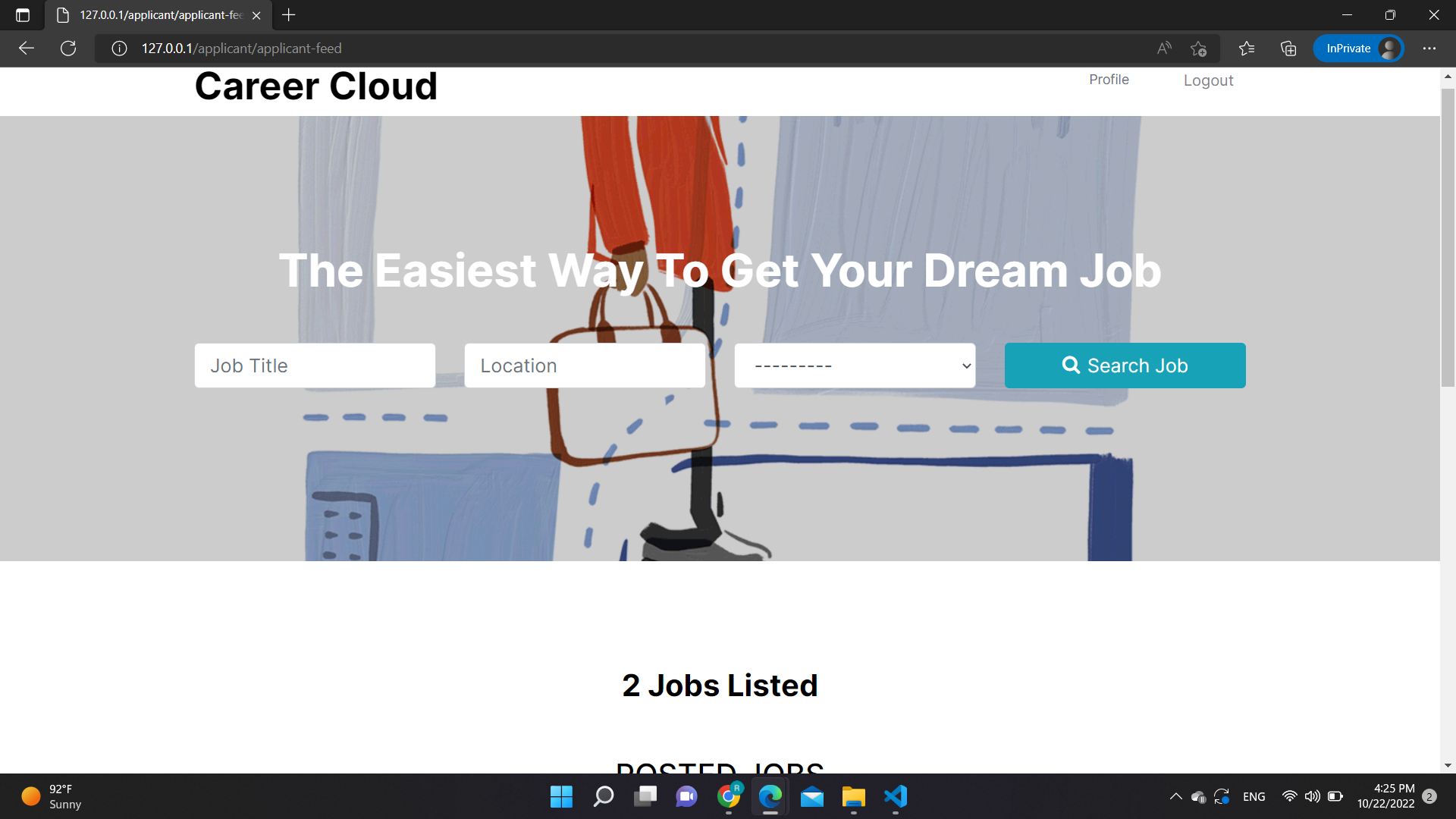Screen dimensions: 1456x819
Task: Open File Explorer from the taskbar
Action: pos(853,797)
